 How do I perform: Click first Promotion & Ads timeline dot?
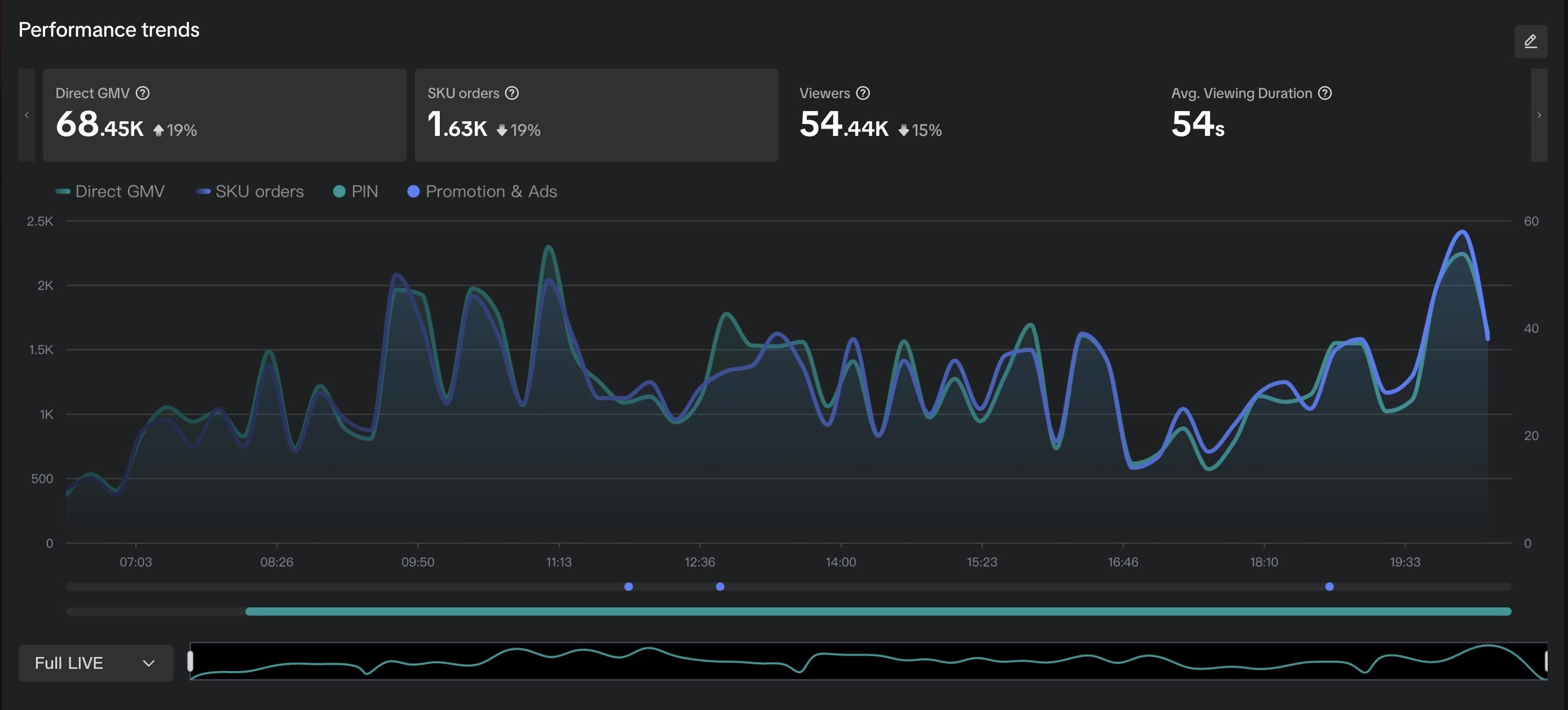[x=628, y=586]
